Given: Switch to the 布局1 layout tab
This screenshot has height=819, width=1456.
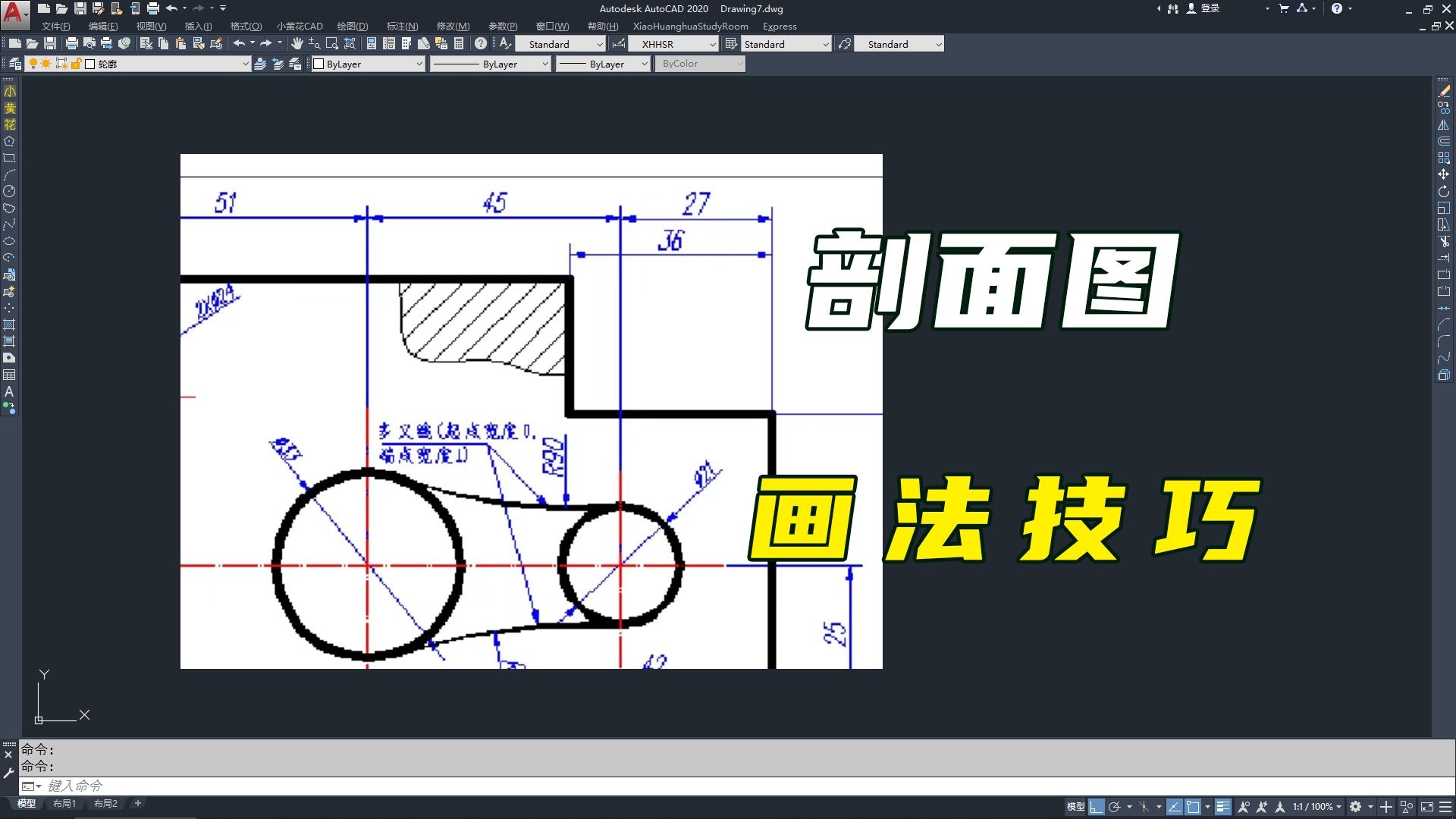Looking at the screenshot, I should coord(64,803).
